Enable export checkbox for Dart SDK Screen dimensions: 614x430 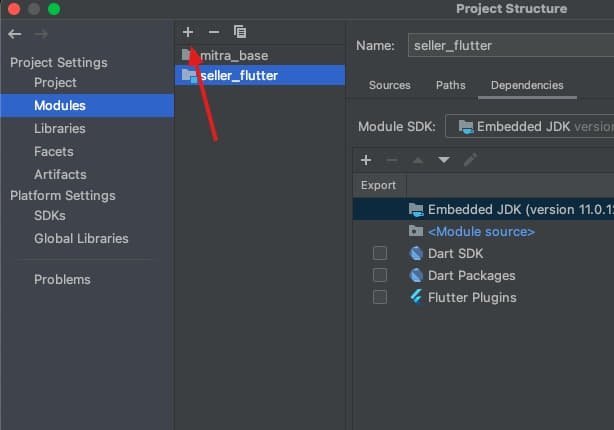click(379, 253)
